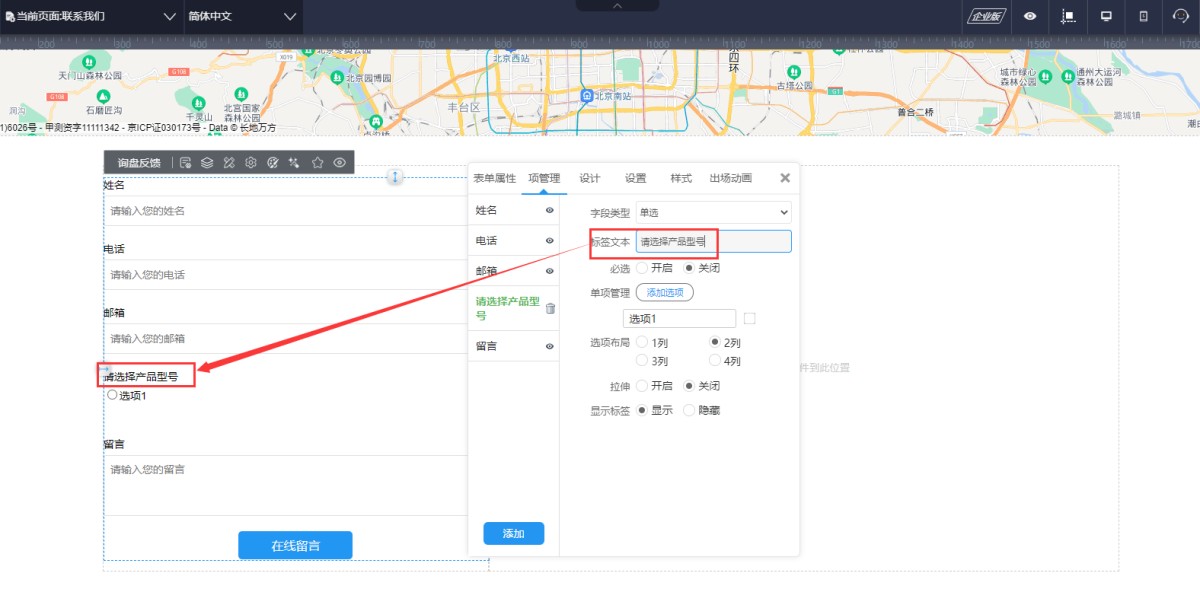The height and width of the screenshot is (589, 1200).
Task: Toggle visibility of the 姓名 field
Action: [549, 211]
